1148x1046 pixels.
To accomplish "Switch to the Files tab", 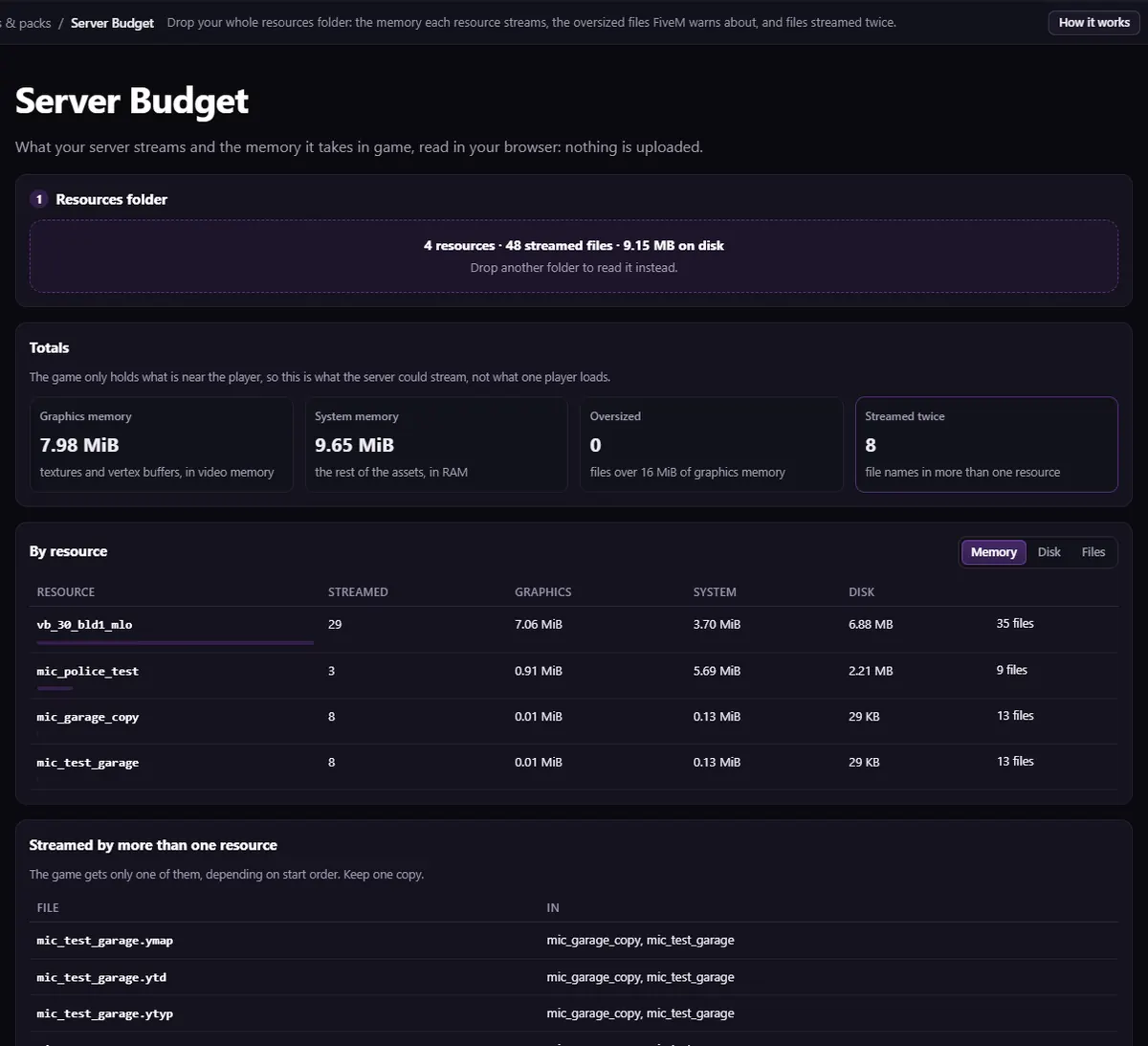I will coord(1093,552).
